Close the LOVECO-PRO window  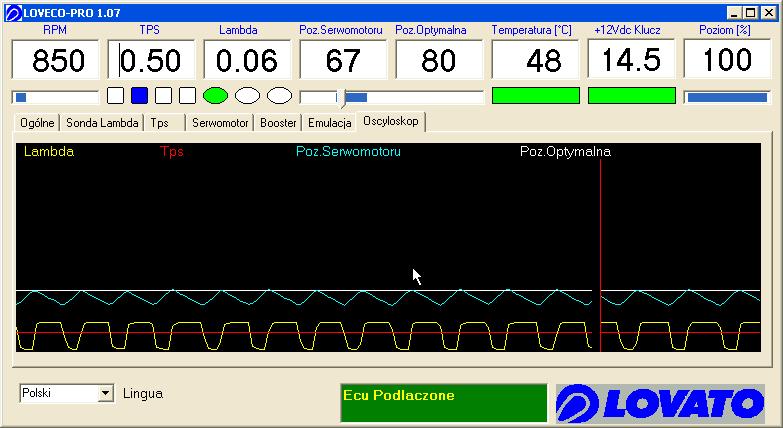tap(770, 13)
